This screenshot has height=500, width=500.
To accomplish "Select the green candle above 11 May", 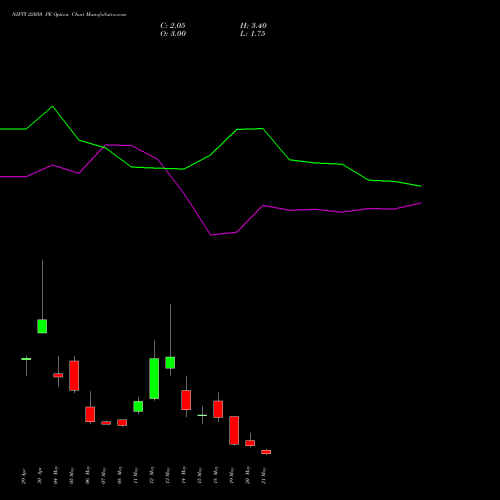I will [x=138, y=406].
